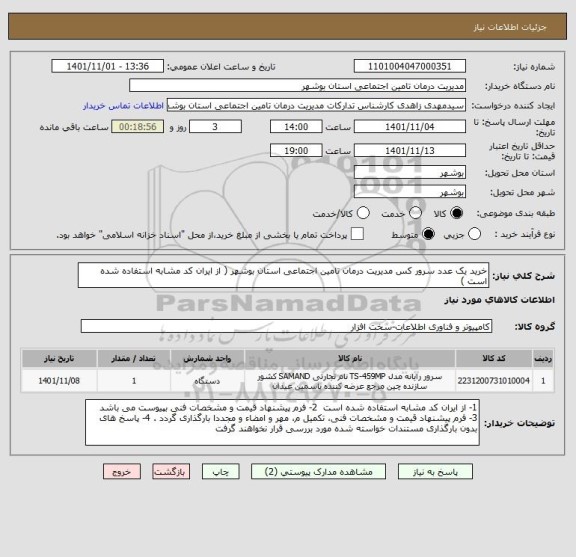576x557 pixels.
Task: Click product code 2231200731010004 cell
Action: (x=494, y=381)
